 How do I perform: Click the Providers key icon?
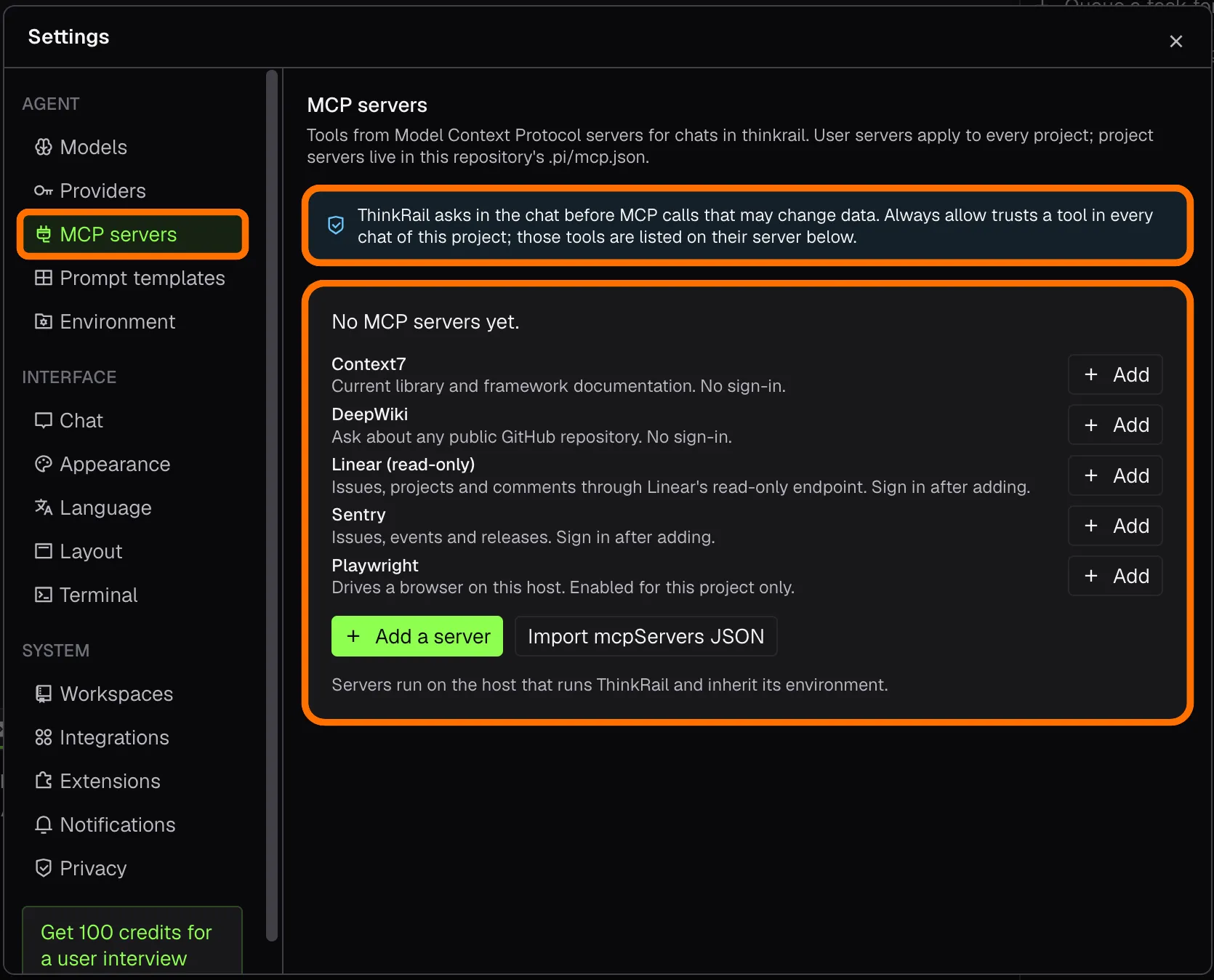click(44, 190)
